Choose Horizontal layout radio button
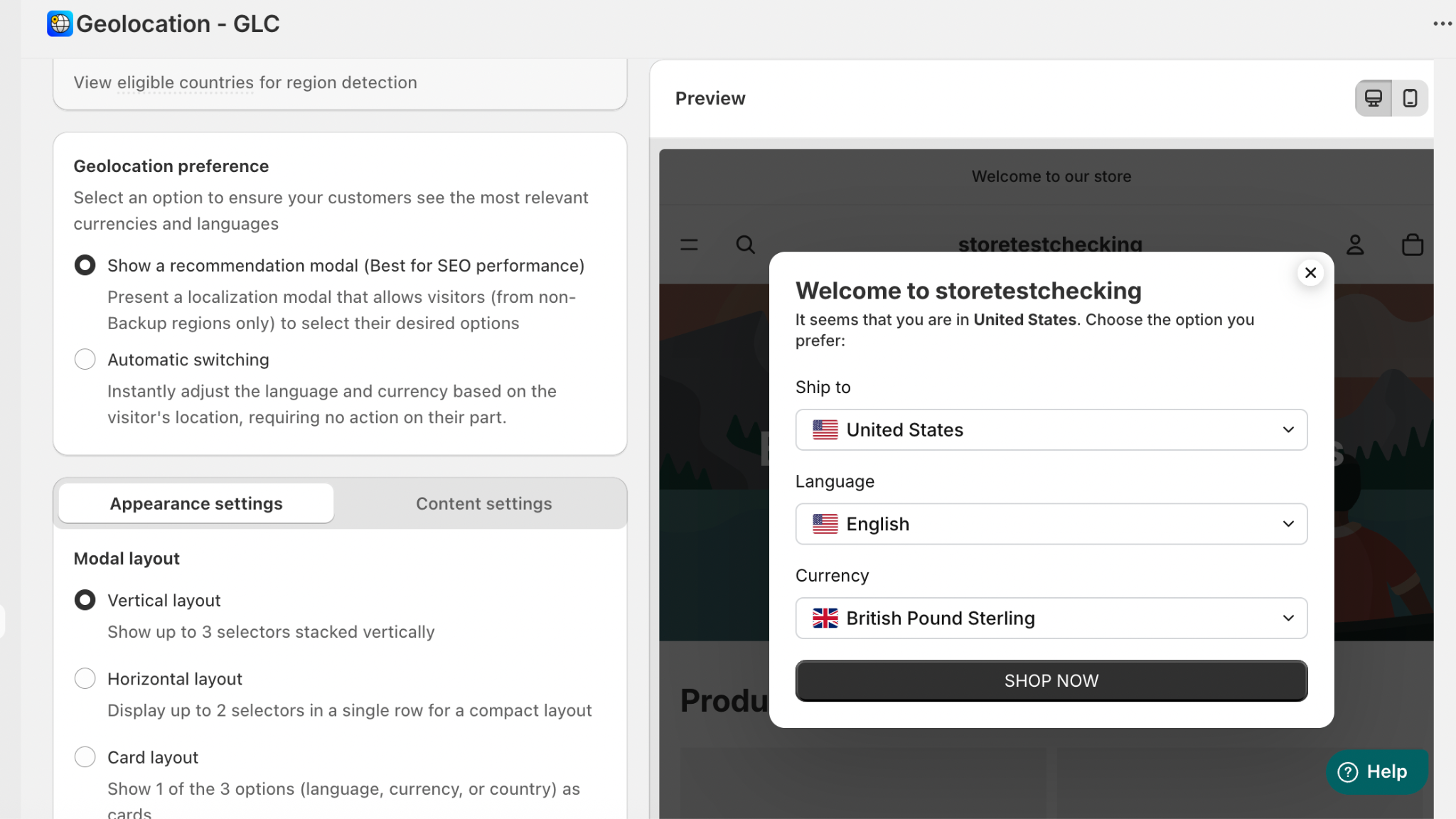Image resolution: width=1456 pixels, height=819 pixels. pos(85,679)
